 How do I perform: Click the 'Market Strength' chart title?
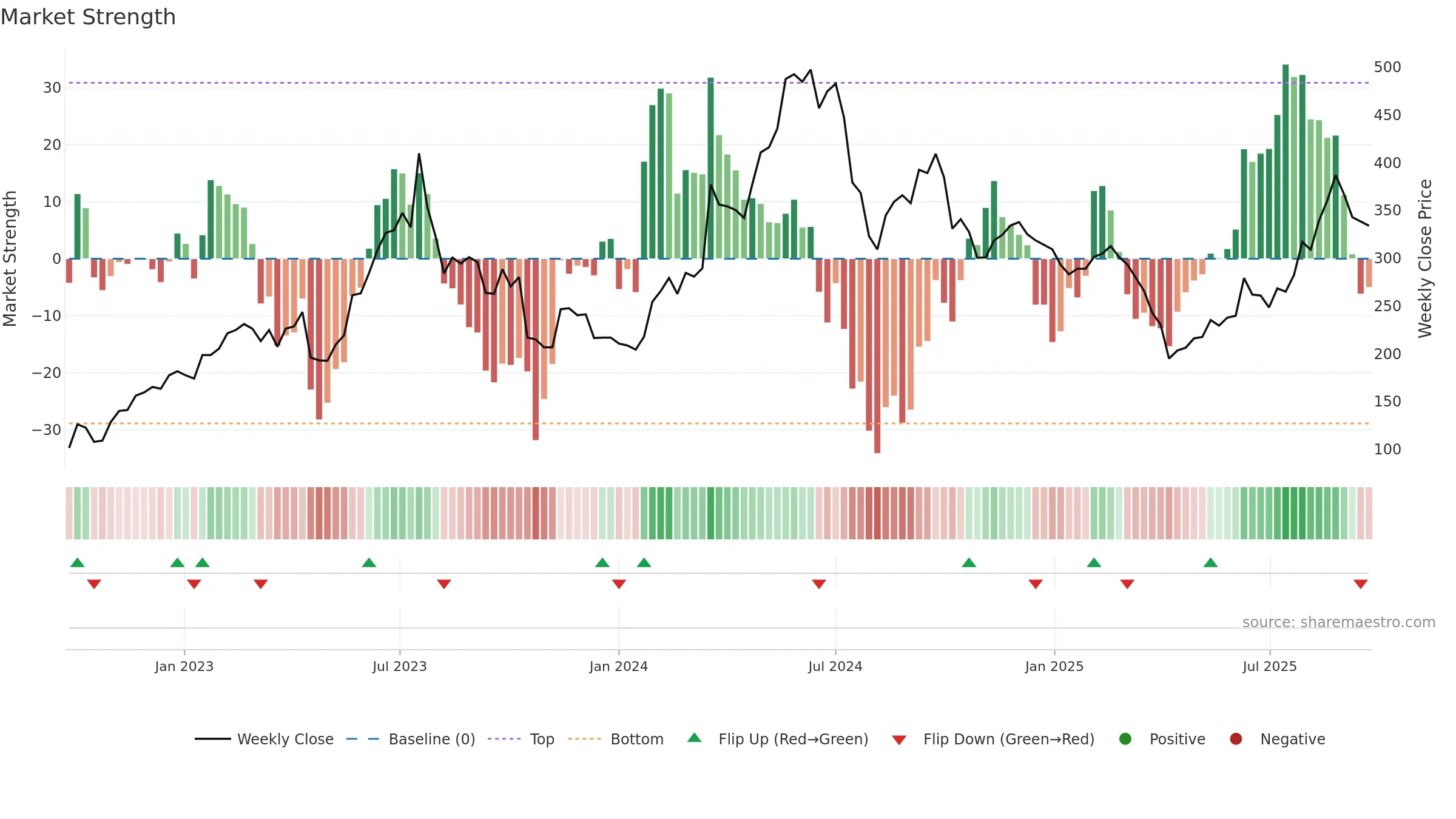point(88,17)
